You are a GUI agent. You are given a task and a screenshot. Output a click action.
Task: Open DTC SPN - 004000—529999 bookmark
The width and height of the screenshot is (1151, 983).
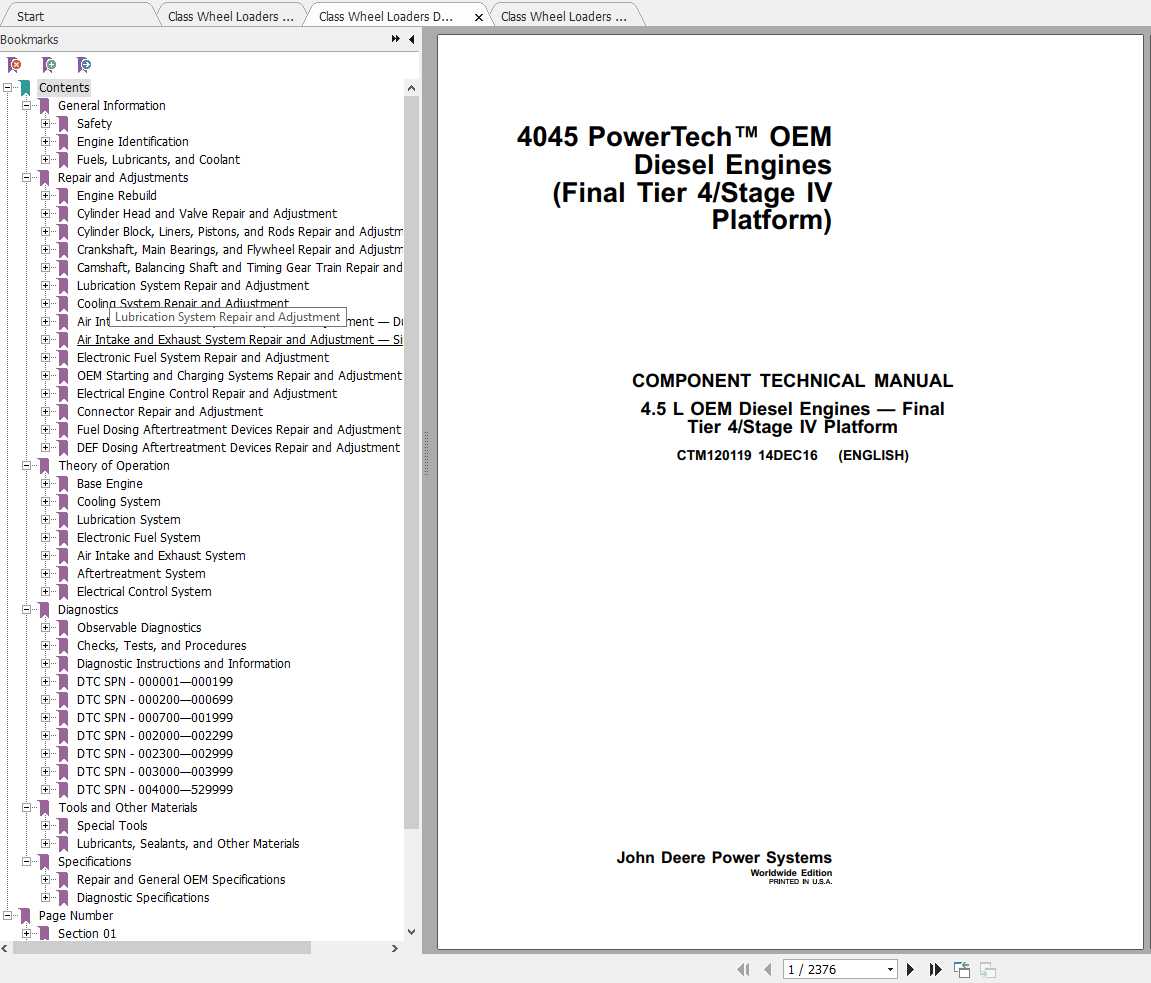pos(155,790)
